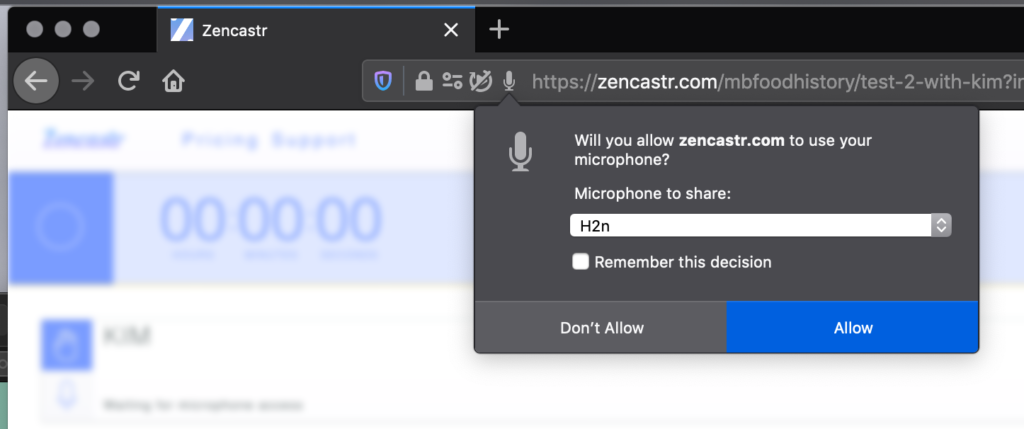Click the autoplay blocked icon in address bar
The image size is (1024, 429).
481,81
